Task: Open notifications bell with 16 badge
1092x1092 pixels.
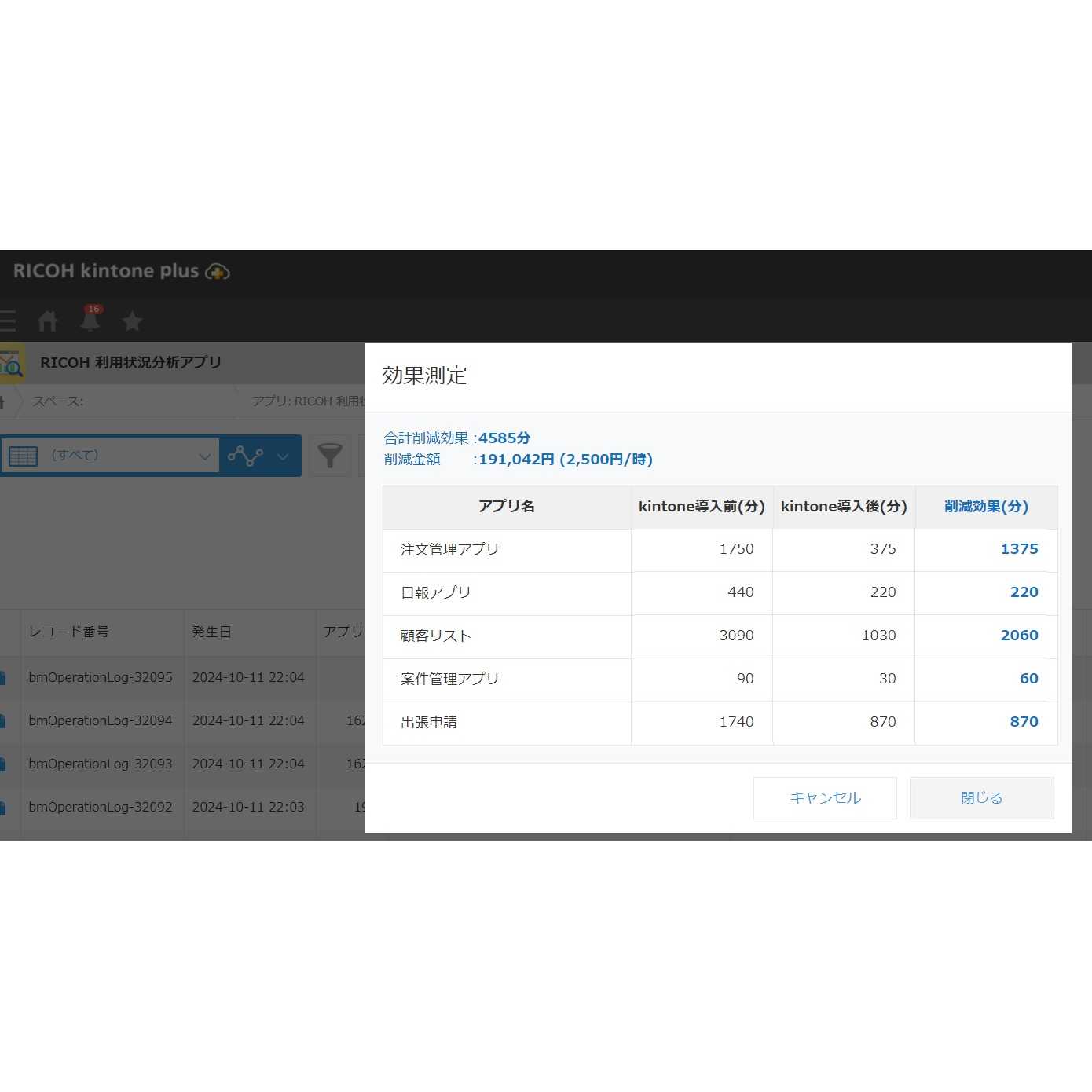Action: coord(91,318)
